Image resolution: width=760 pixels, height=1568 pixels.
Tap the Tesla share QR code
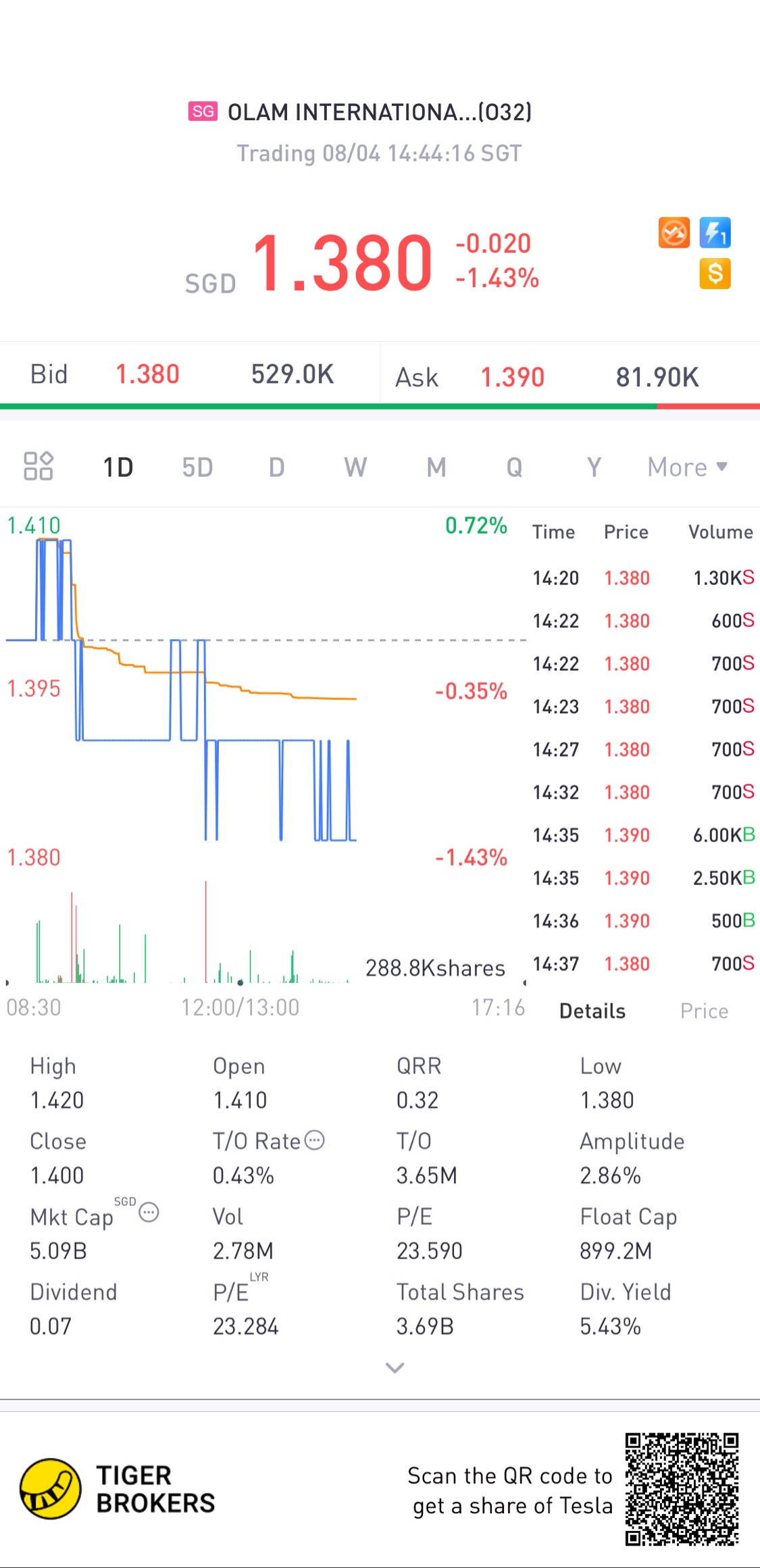pyautogui.click(x=682, y=1489)
